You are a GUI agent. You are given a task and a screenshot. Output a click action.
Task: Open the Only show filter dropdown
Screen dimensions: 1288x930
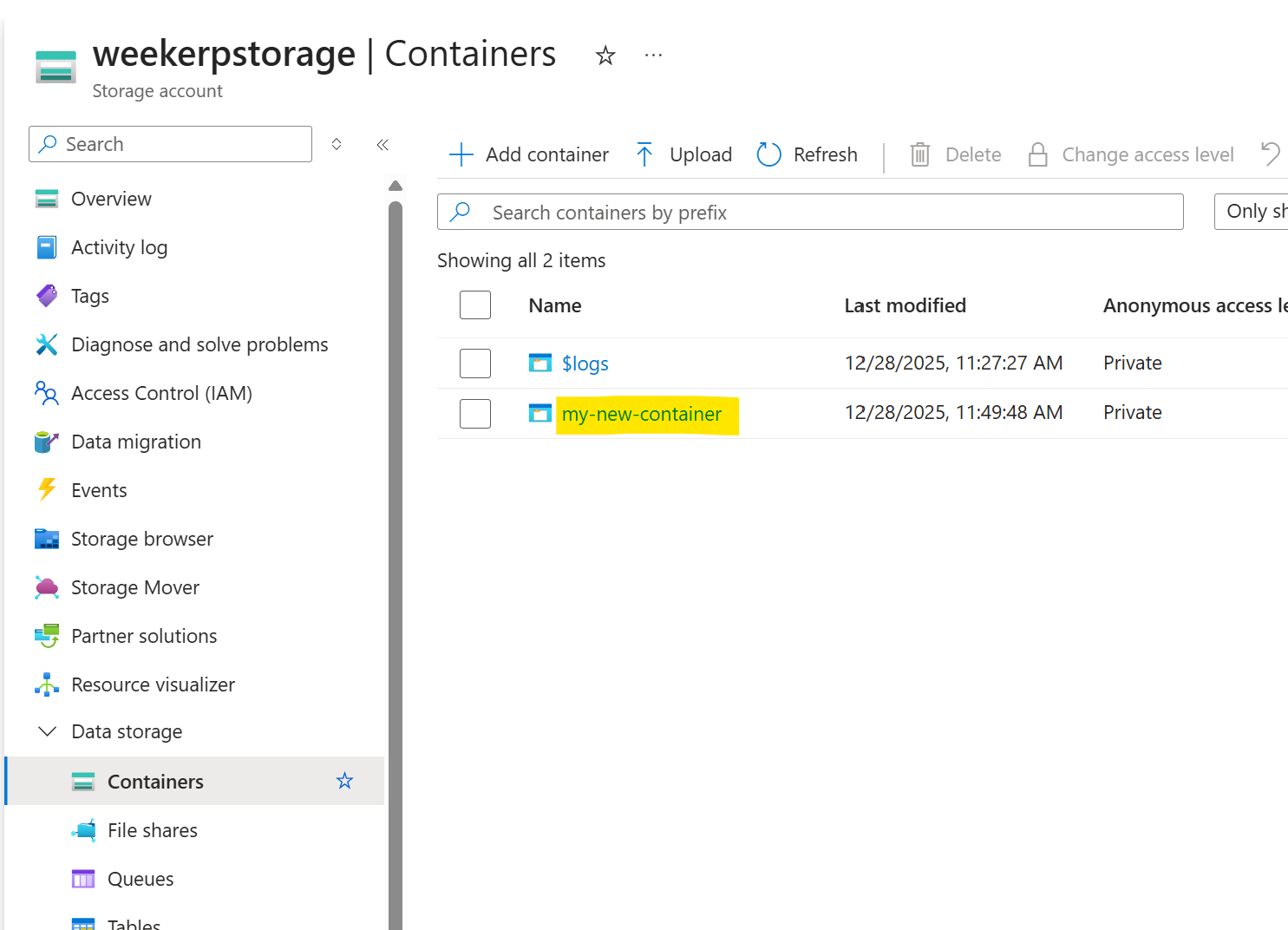coord(1253,212)
